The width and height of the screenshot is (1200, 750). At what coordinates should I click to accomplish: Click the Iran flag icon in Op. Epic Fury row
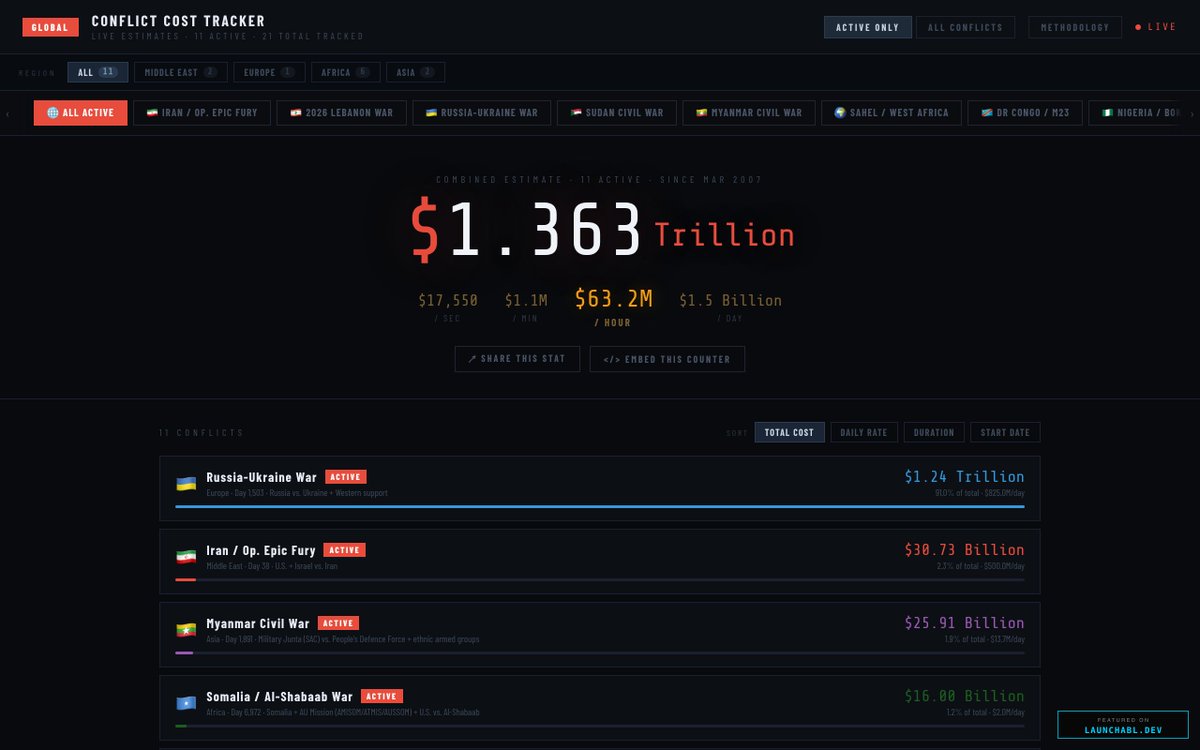[186, 557]
